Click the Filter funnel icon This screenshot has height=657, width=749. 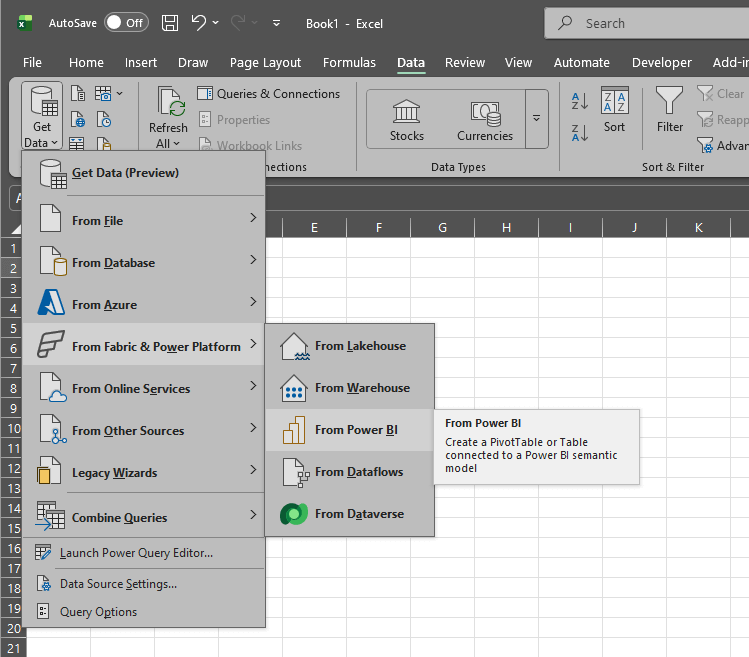pyautogui.click(x=669, y=101)
